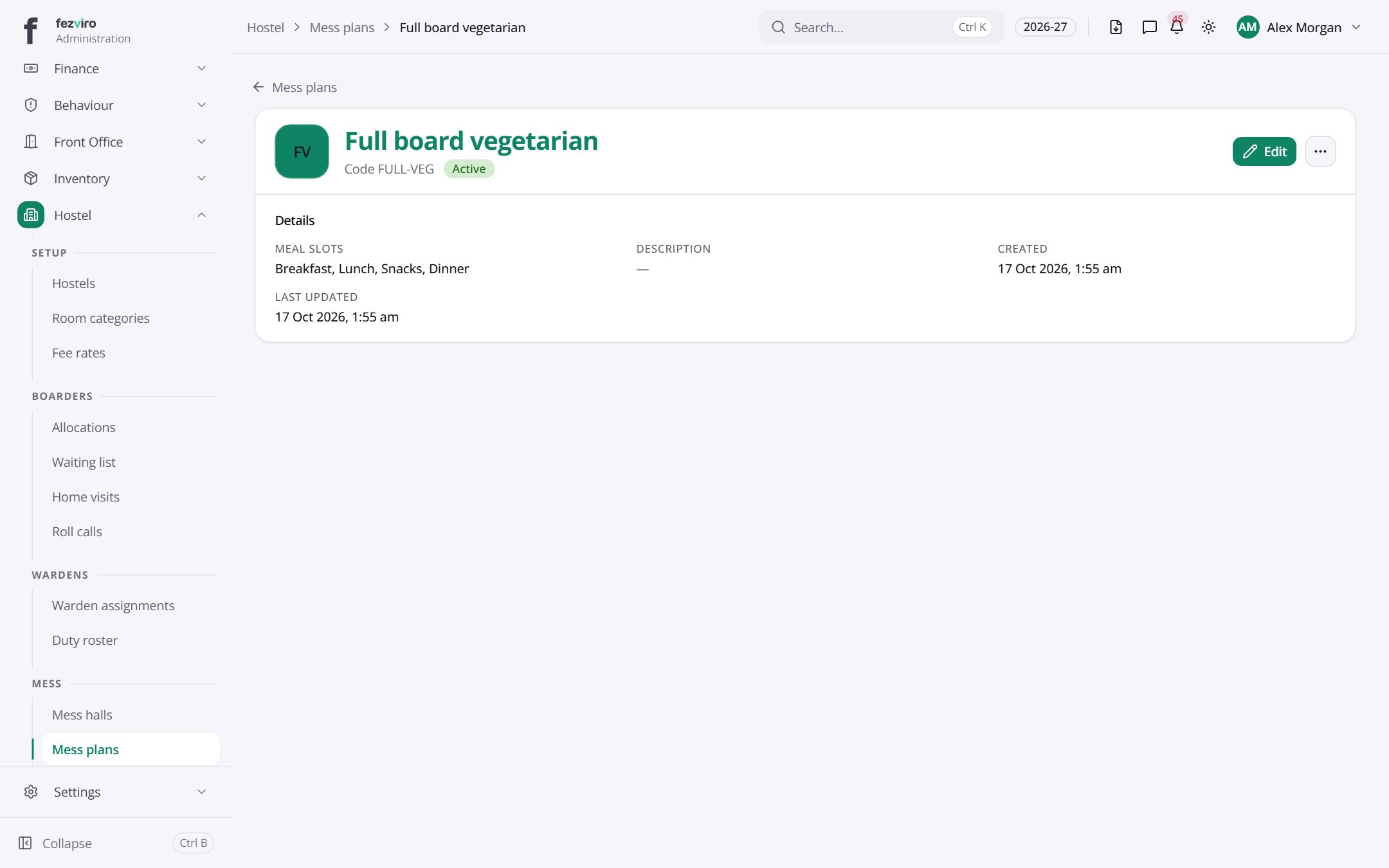This screenshot has width=1389, height=868.
Task: Collapse the Hostel section chevron
Action: click(x=201, y=215)
